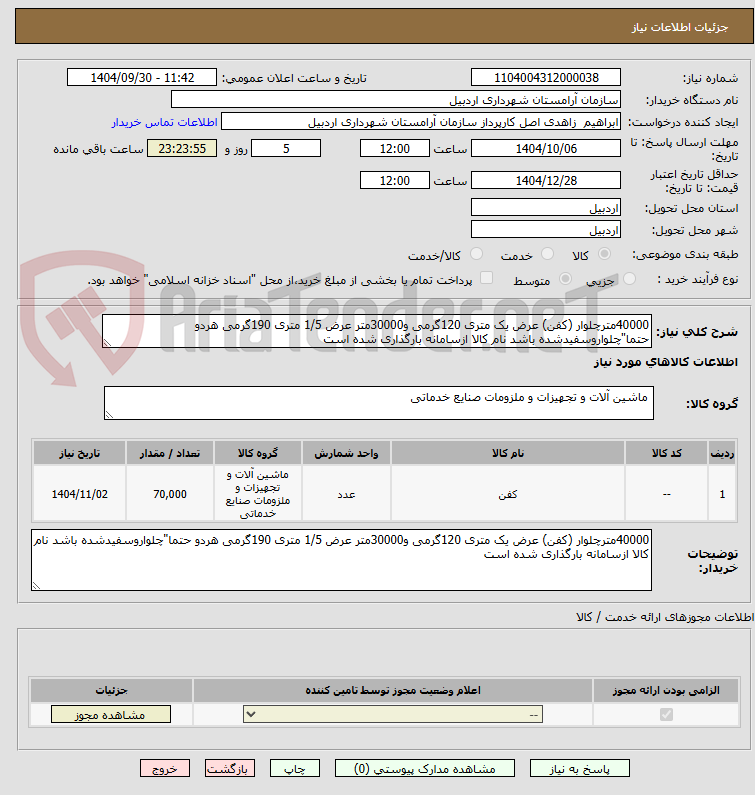755x795 pixels.
Task: Click the requester field ابراهیم زاهدی اصل
Action: coord(421,122)
